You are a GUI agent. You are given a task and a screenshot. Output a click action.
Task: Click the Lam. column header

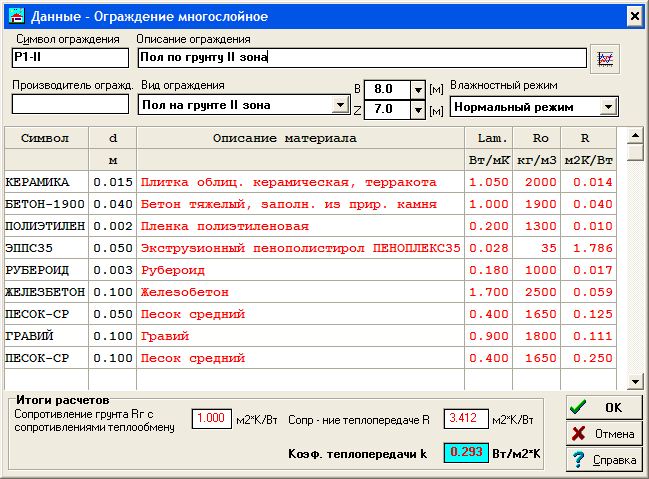pyautogui.click(x=489, y=138)
